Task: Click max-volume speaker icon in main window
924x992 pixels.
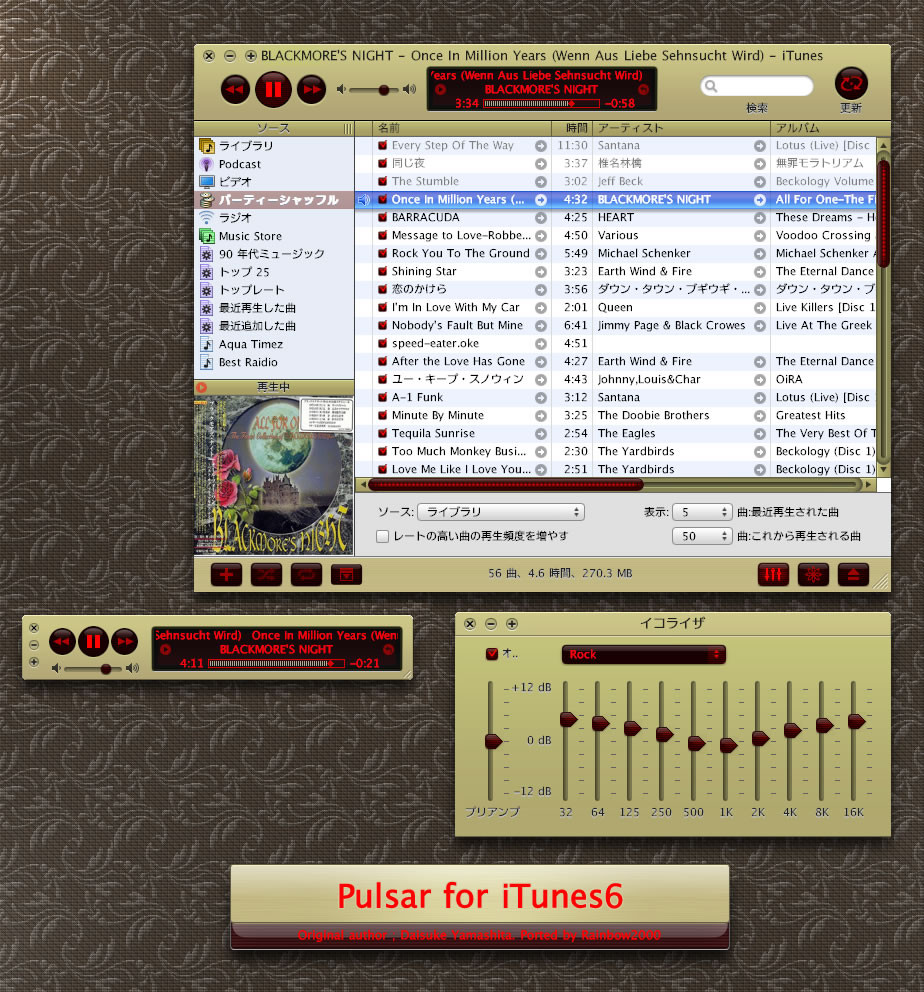Action: point(410,89)
